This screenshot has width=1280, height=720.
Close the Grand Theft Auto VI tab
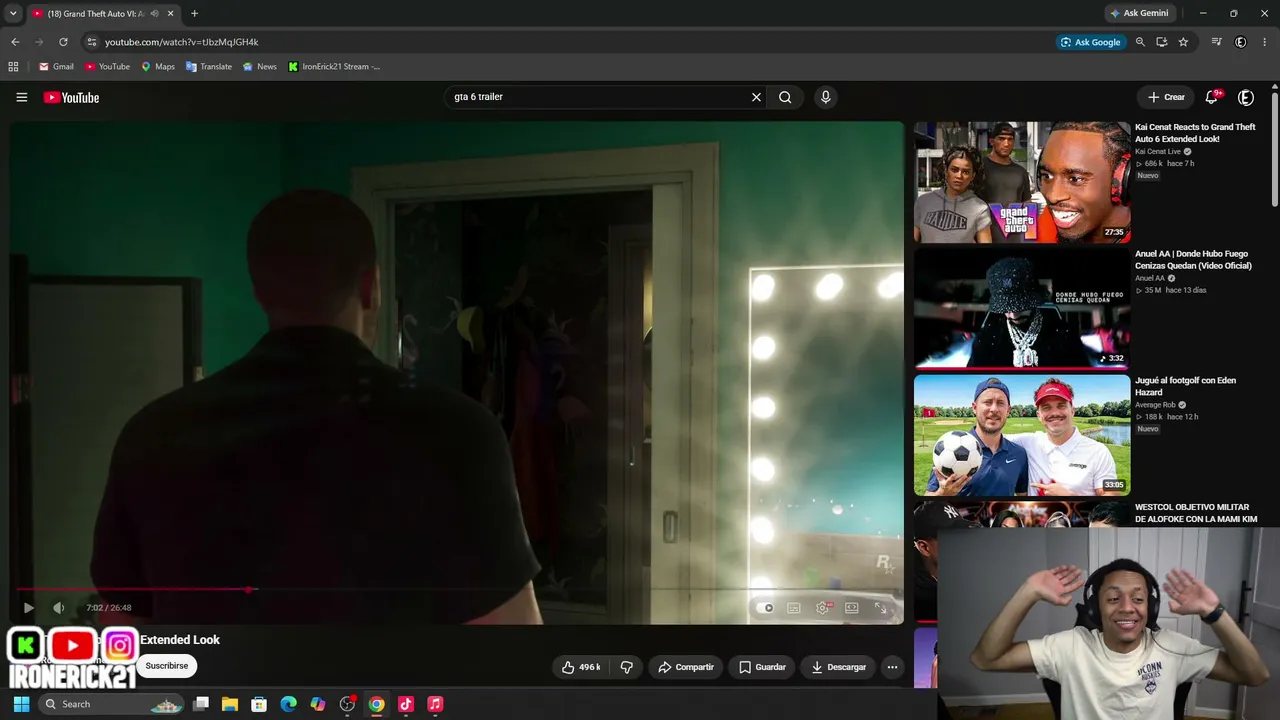tap(171, 13)
